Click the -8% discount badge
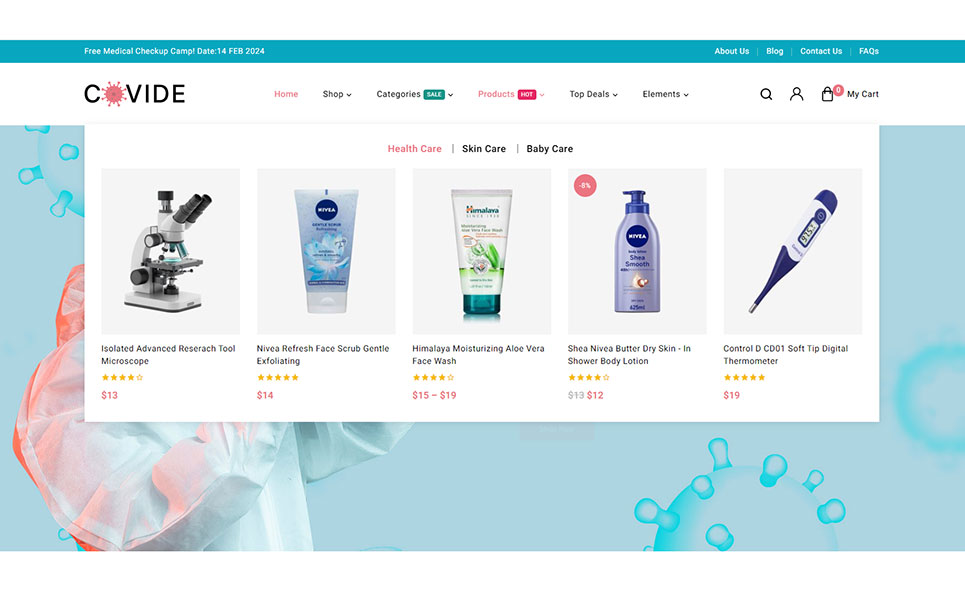The image size is (965, 600). point(585,185)
